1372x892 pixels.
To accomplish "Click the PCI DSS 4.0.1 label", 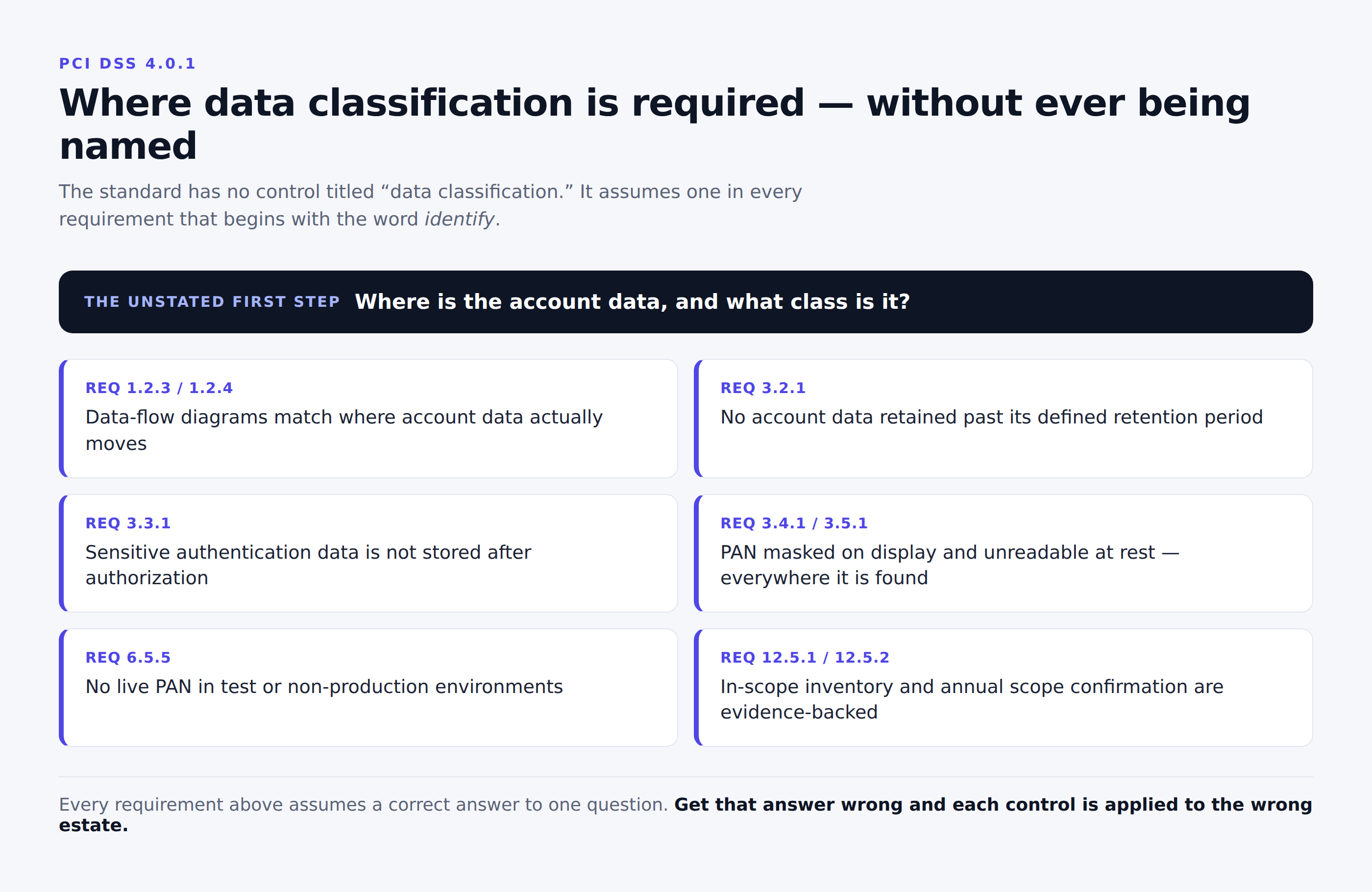I will pyautogui.click(x=127, y=63).
